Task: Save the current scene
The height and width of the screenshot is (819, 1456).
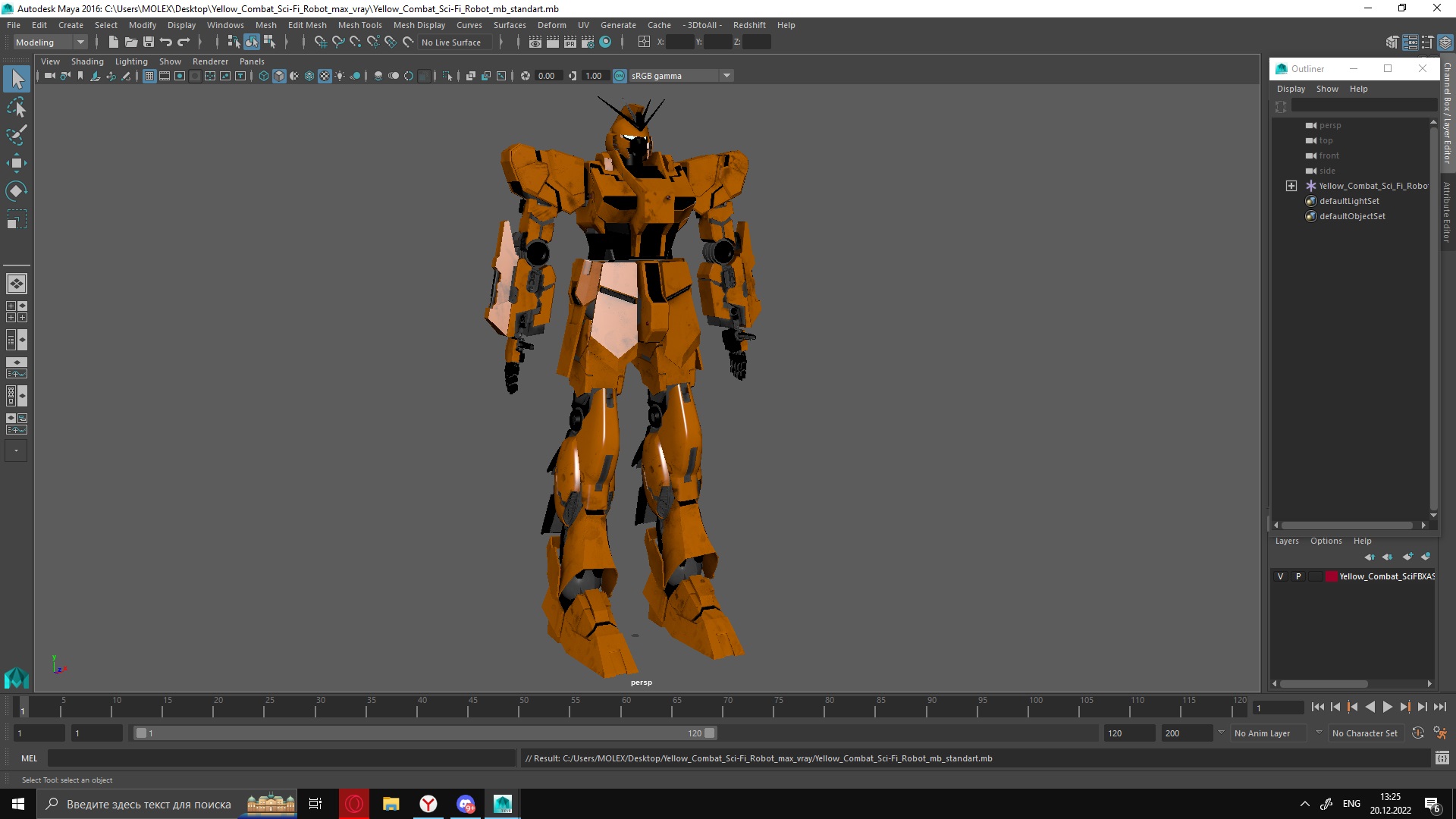Action: 149,42
